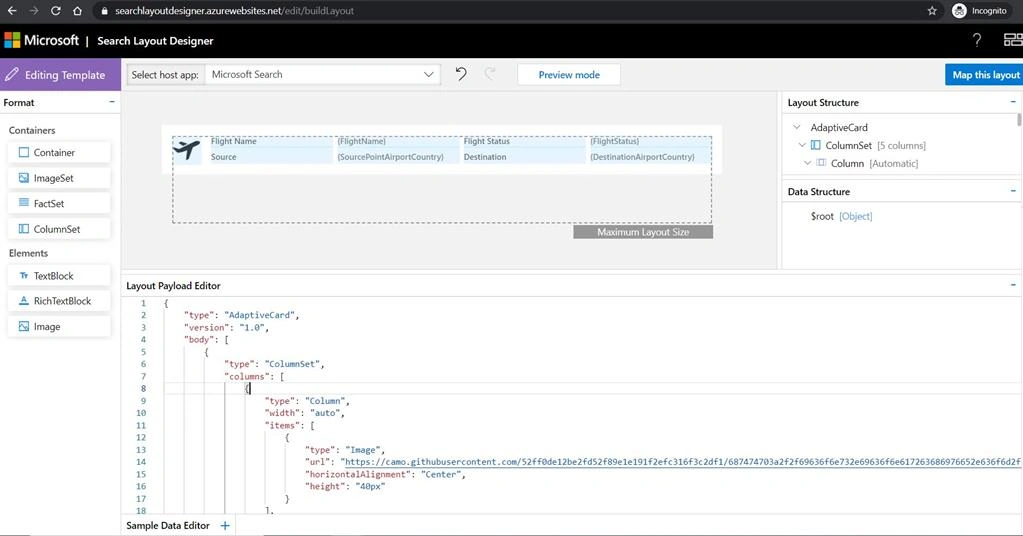Collapse the Column tree node chevron

[808, 162]
